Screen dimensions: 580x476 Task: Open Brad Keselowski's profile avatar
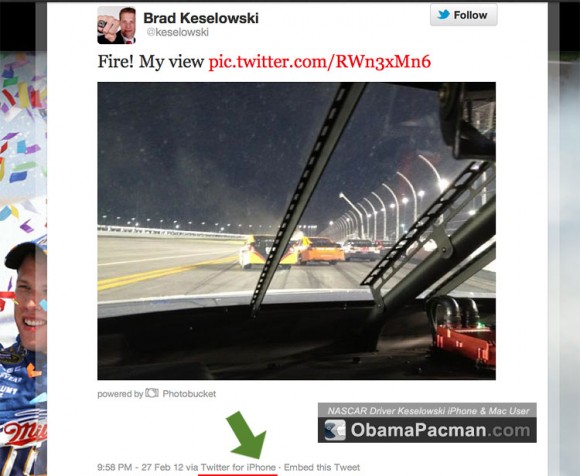[x=116, y=25]
